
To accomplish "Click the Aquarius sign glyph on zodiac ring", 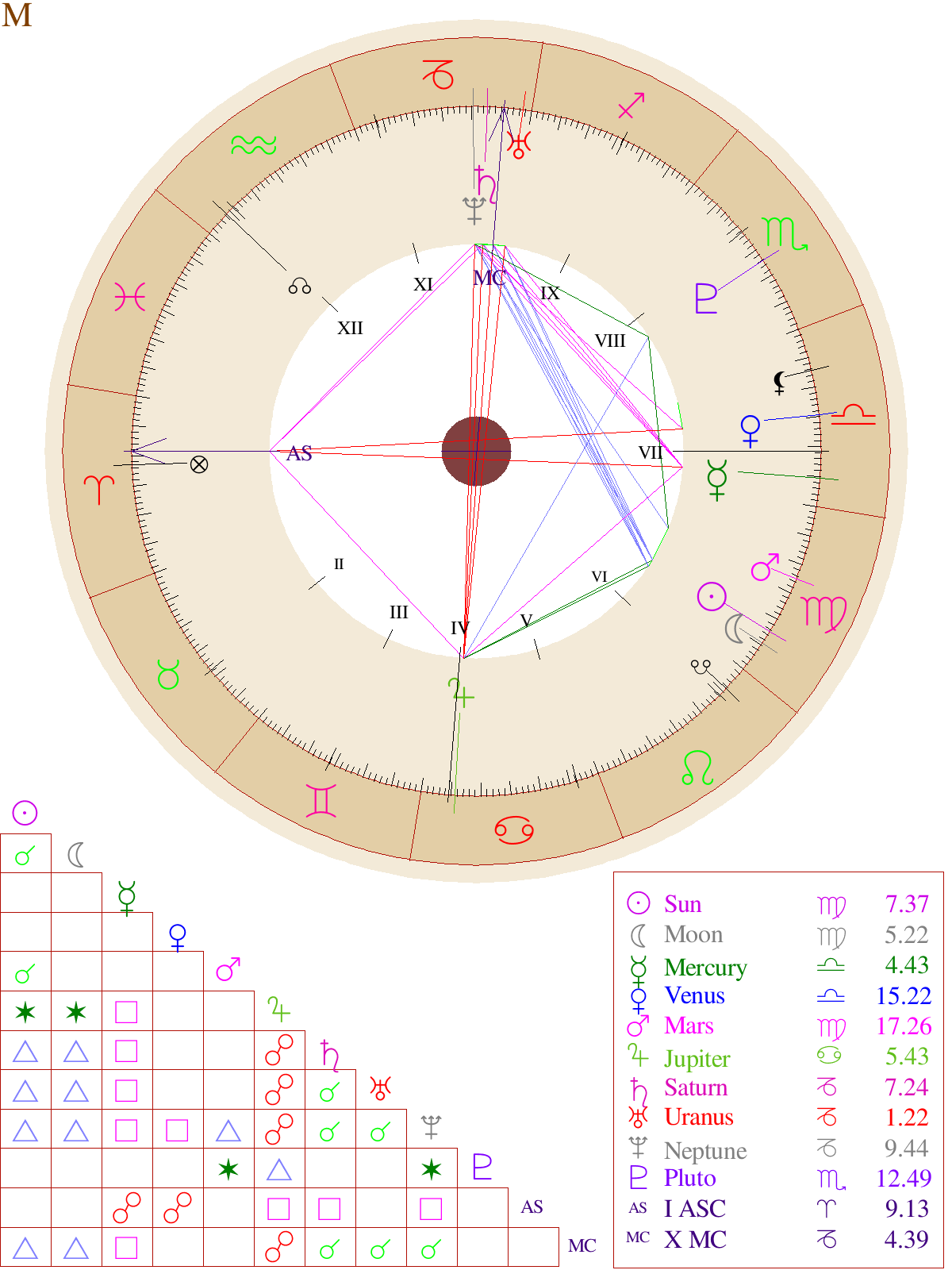I will [253, 145].
